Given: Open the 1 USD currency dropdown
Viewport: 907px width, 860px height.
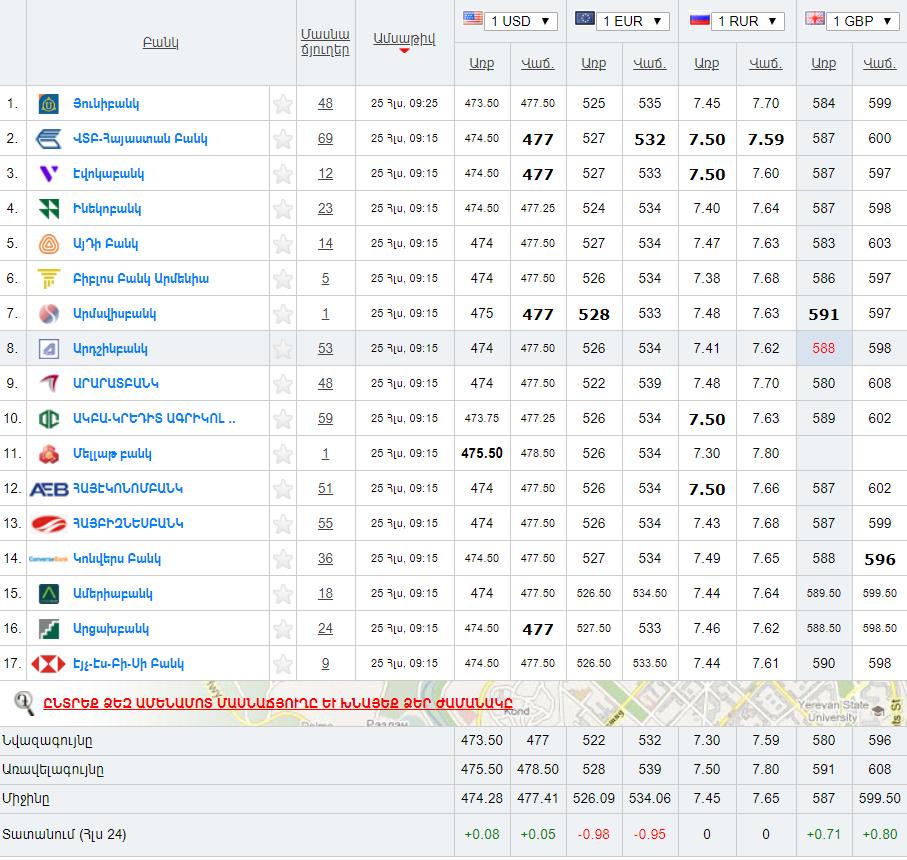Looking at the screenshot, I should click(x=510, y=20).
